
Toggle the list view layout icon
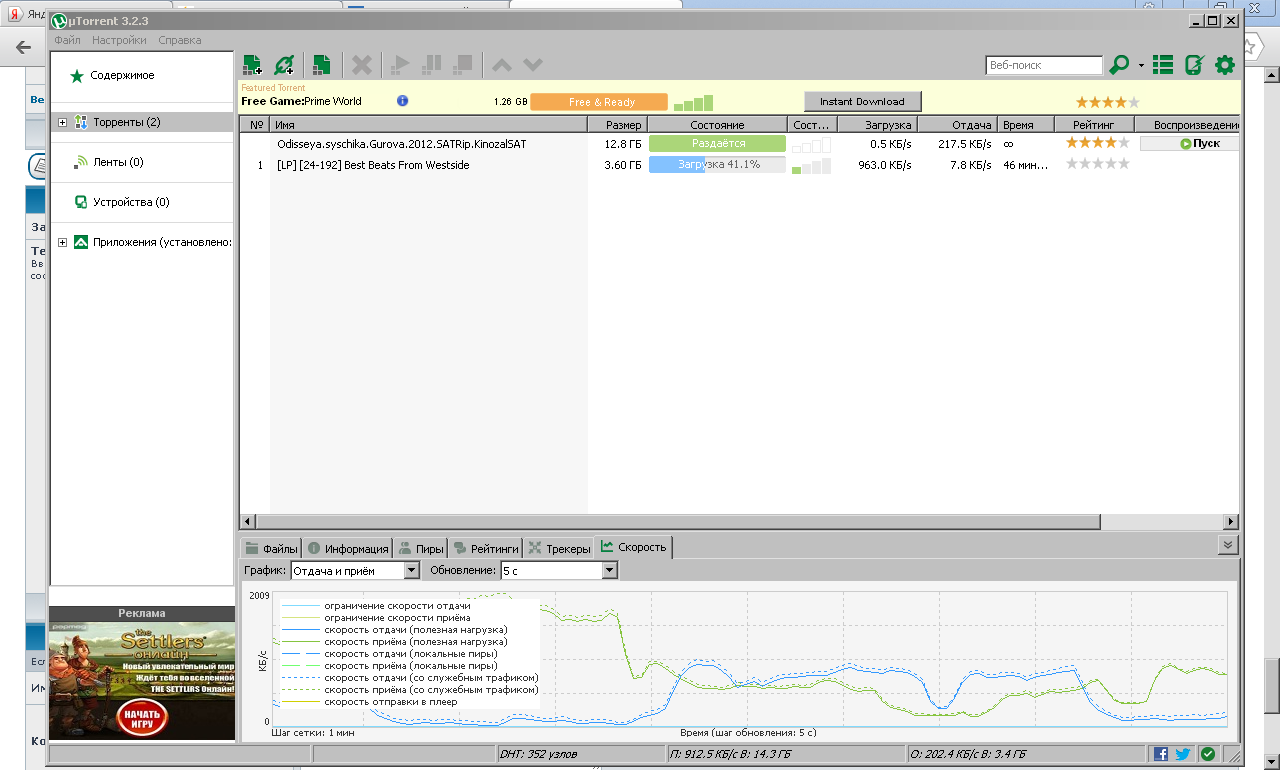(x=1162, y=65)
